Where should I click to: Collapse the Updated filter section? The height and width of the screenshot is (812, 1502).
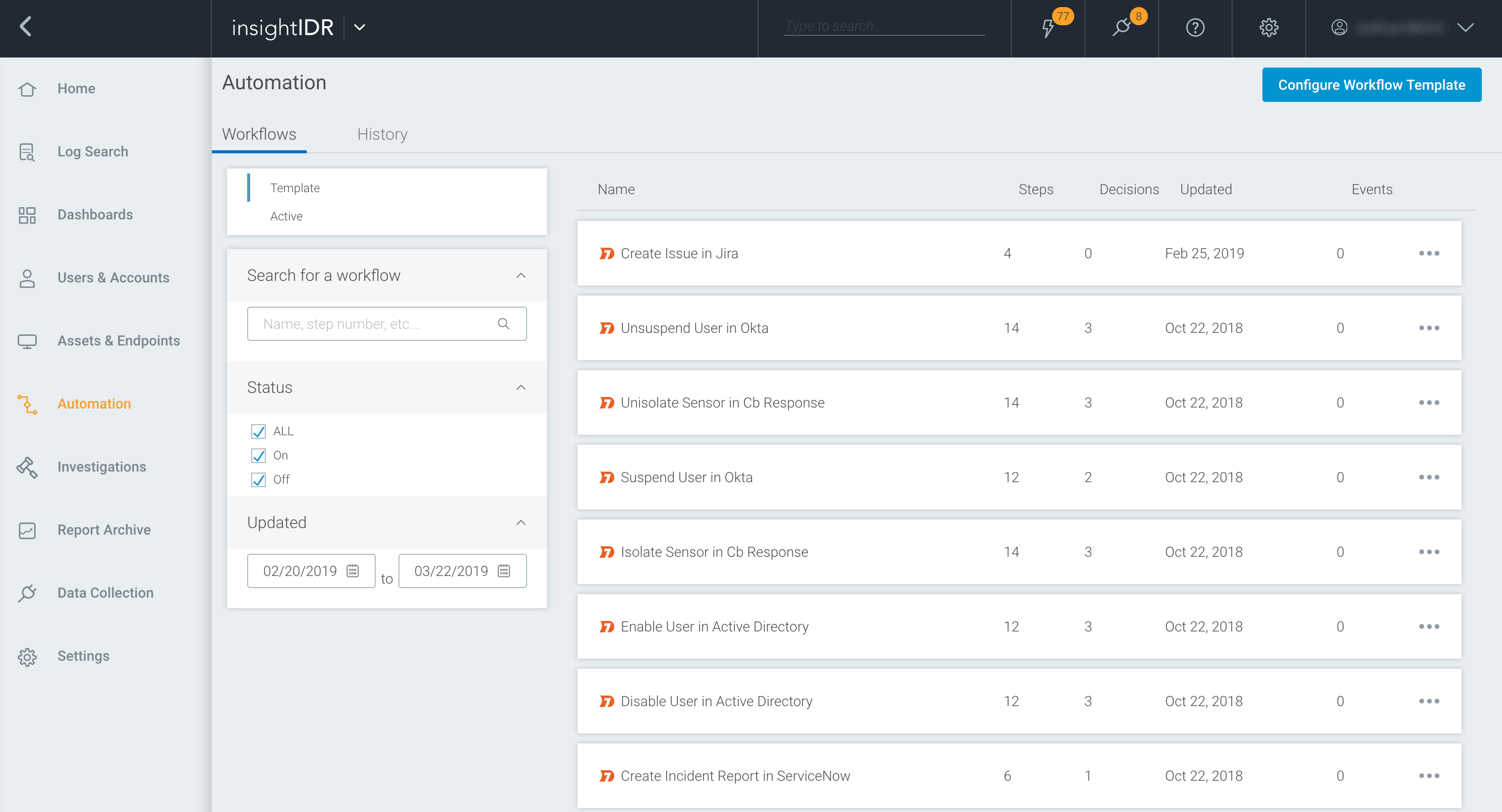pyautogui.click(x=521, y=523)
